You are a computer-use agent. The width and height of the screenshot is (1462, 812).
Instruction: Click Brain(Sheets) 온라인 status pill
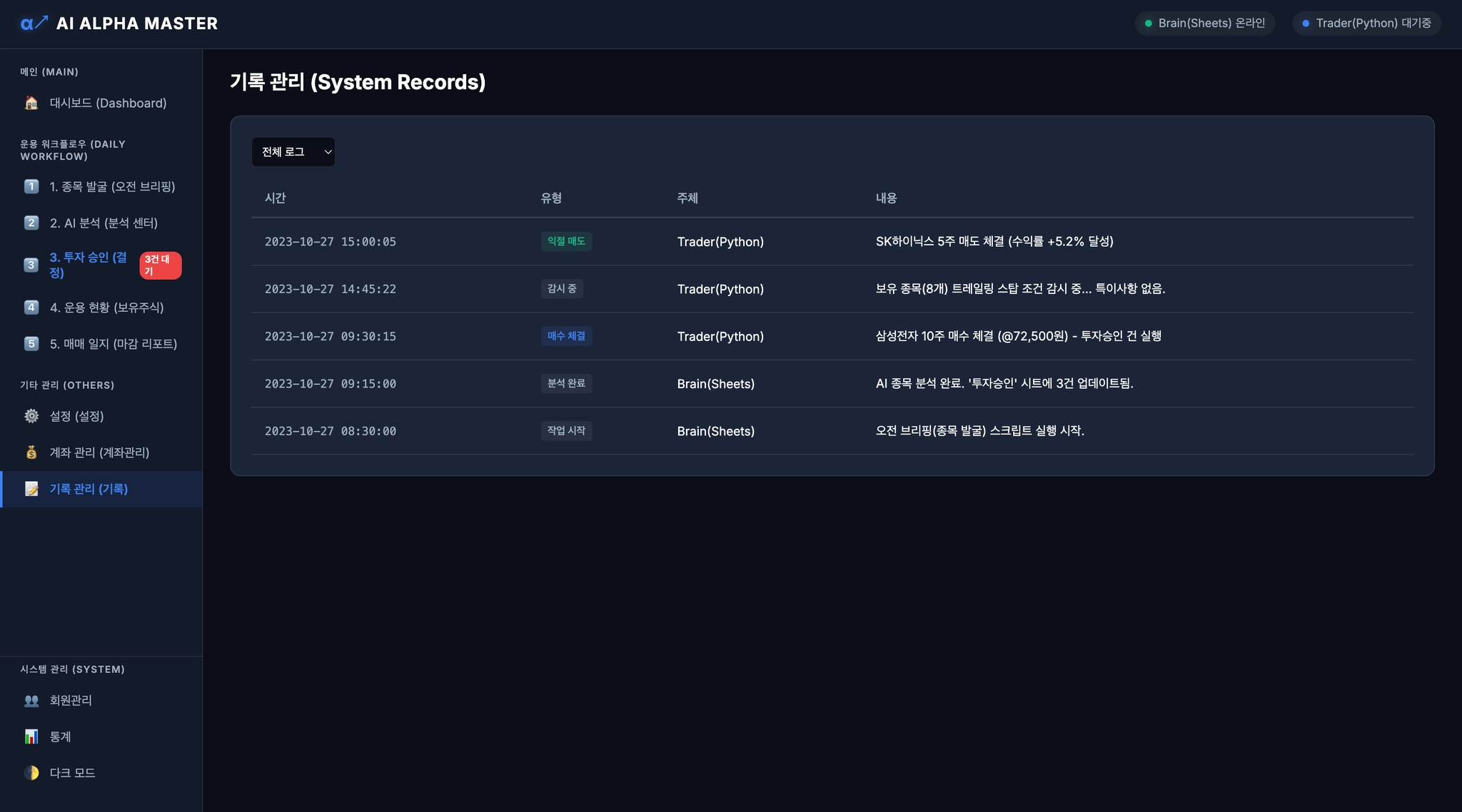click(x=1204, y=24)
